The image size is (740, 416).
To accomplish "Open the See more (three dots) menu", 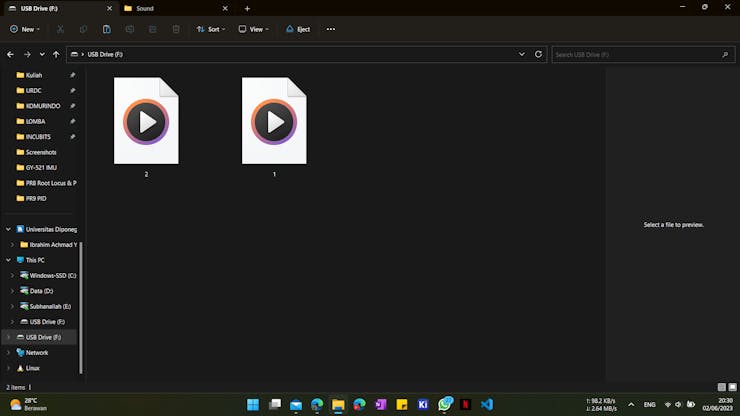I will click(x=331, y=29).
